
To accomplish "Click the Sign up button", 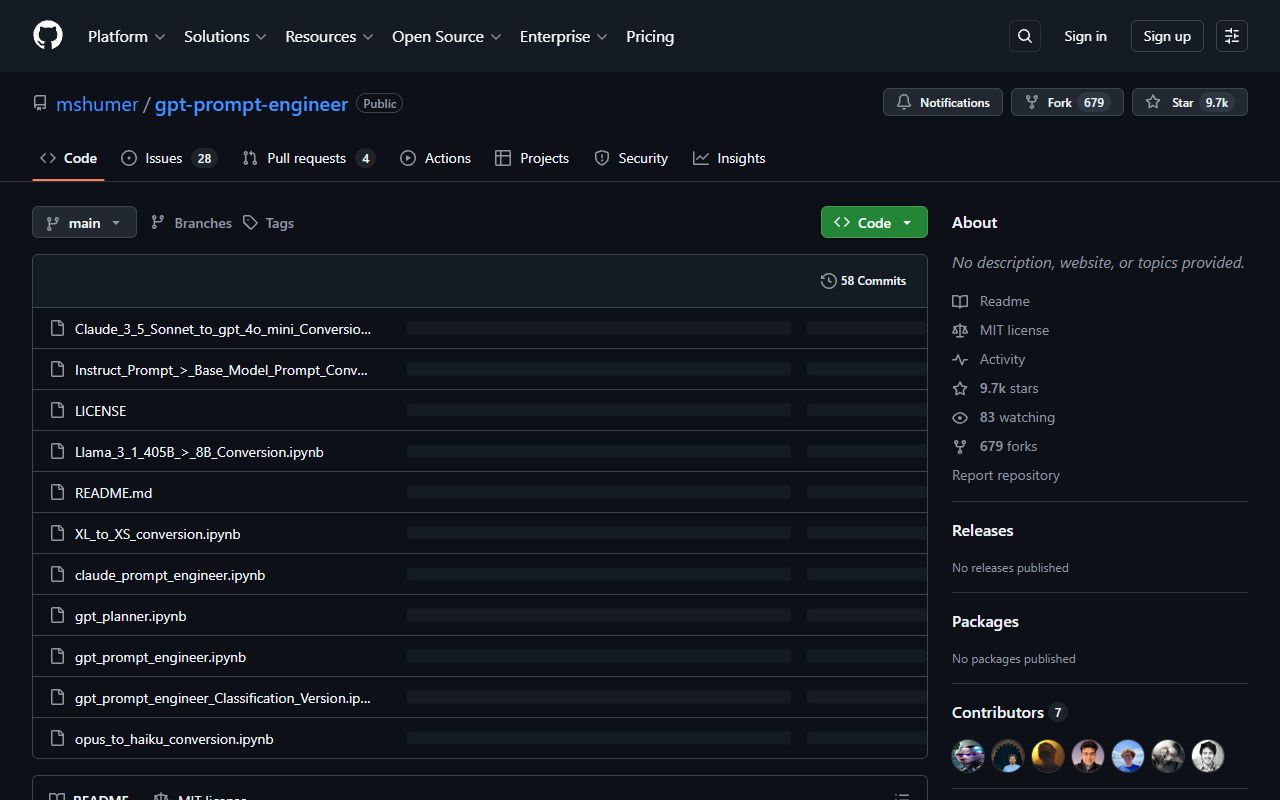I will [1167, 36].
